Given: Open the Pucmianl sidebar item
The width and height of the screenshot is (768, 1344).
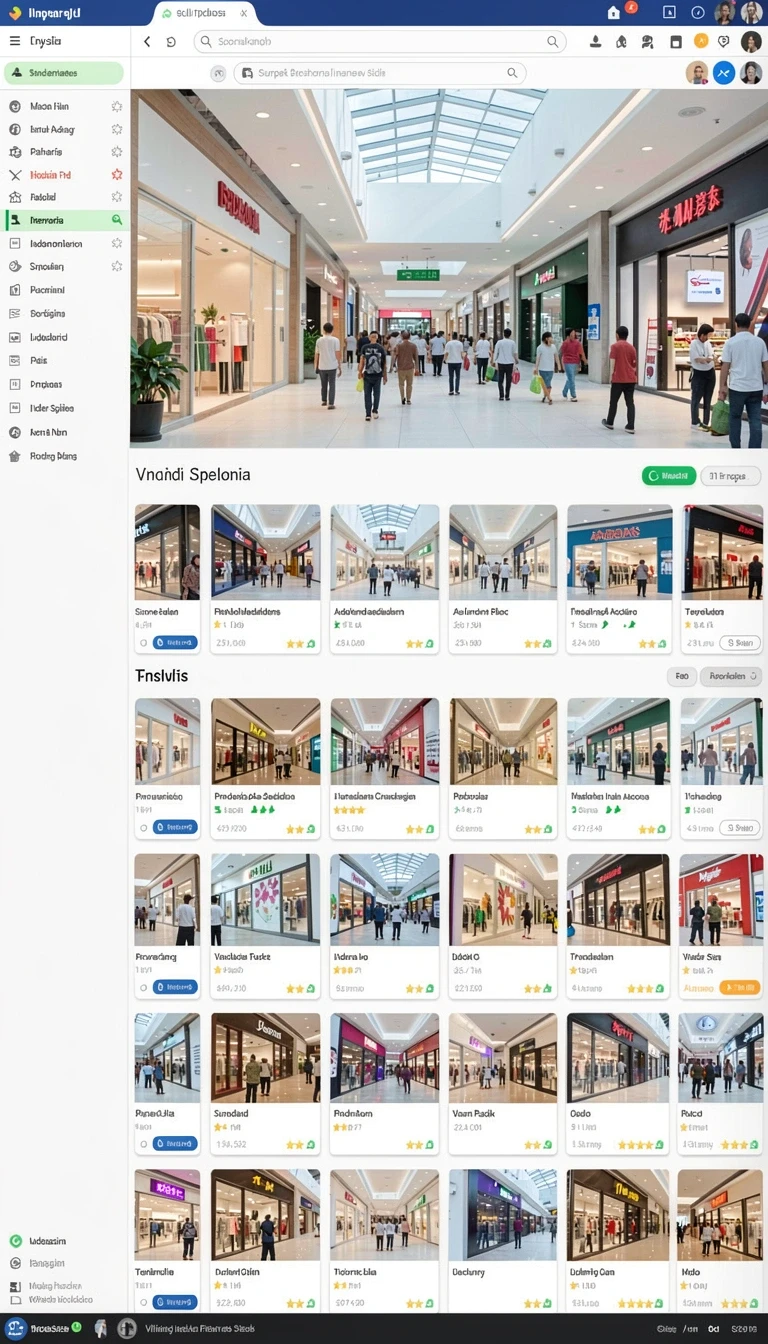Looking at the screenshot, I should [x=47, y=290].
